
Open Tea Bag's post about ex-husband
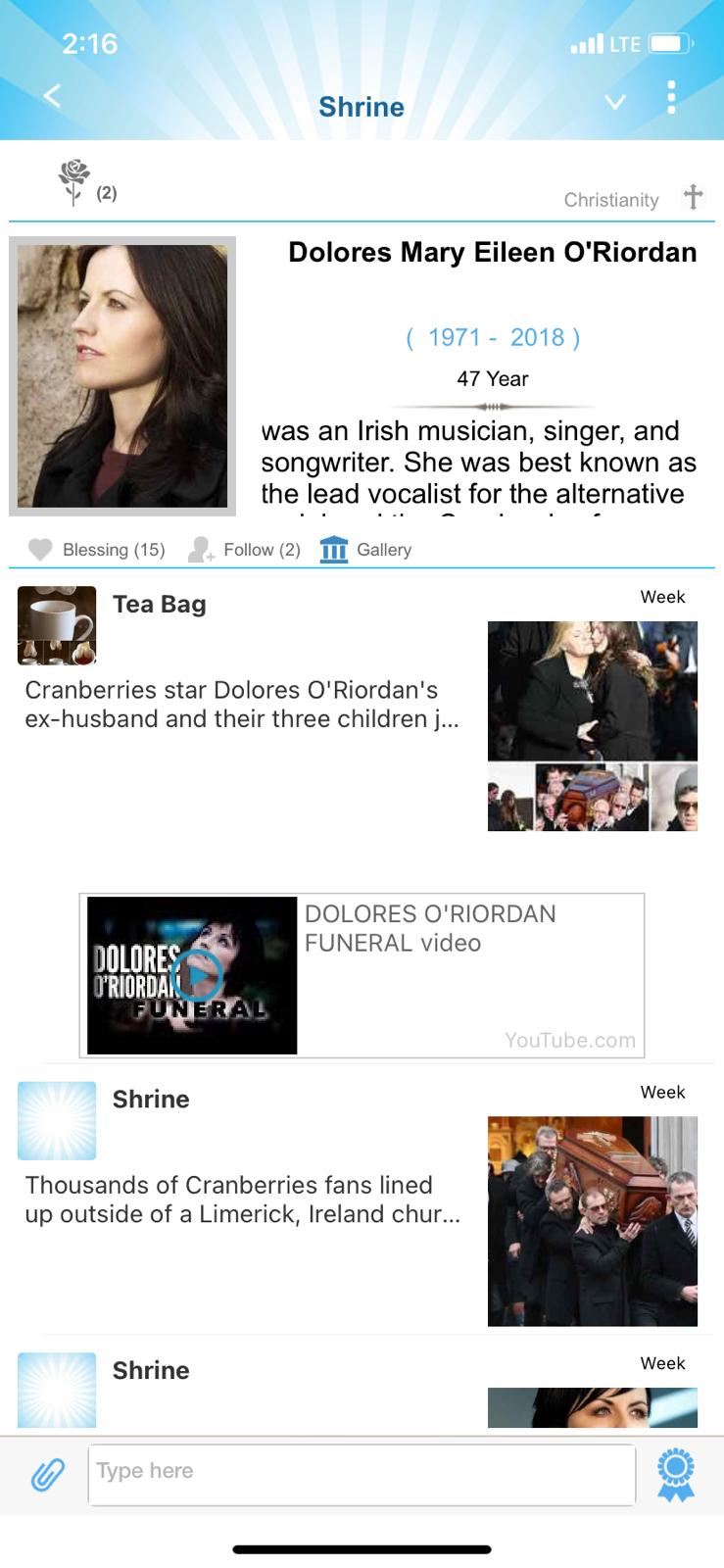(242, 705)
